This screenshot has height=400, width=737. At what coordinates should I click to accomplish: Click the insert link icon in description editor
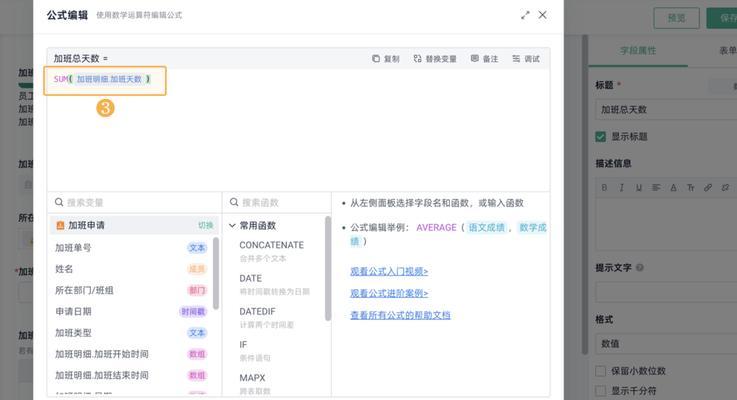click(708, 188)
